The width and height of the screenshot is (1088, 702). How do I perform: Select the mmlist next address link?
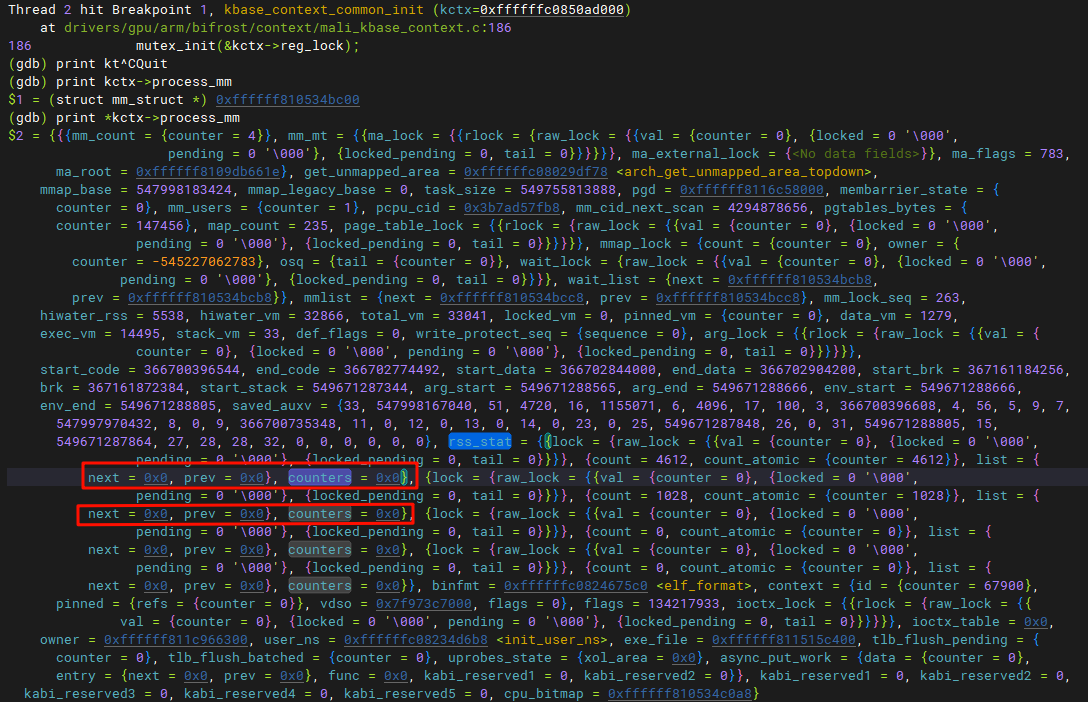tap(511, 298)
